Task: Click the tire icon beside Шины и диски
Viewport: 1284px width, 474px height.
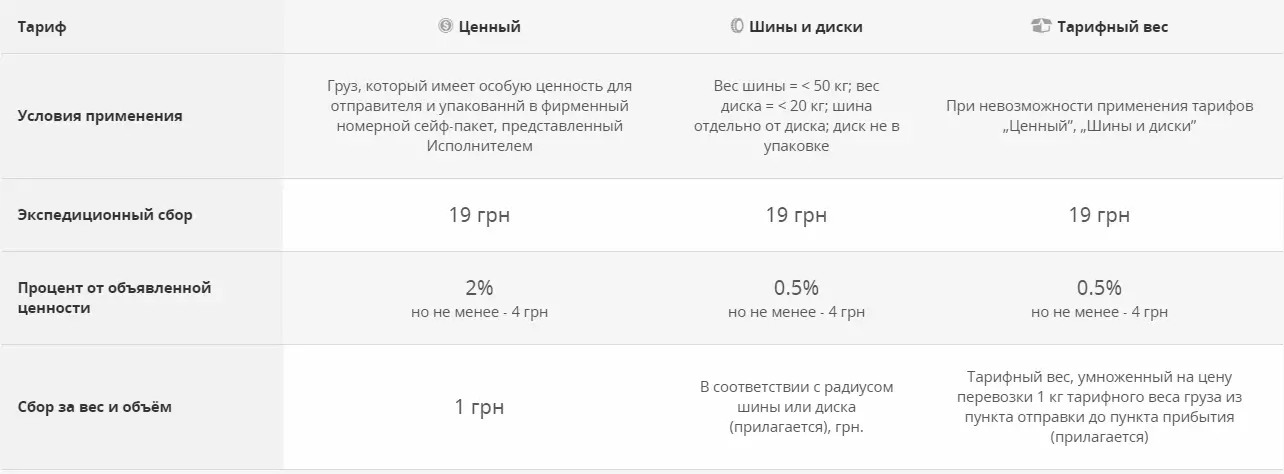Action: click(736, 27)
